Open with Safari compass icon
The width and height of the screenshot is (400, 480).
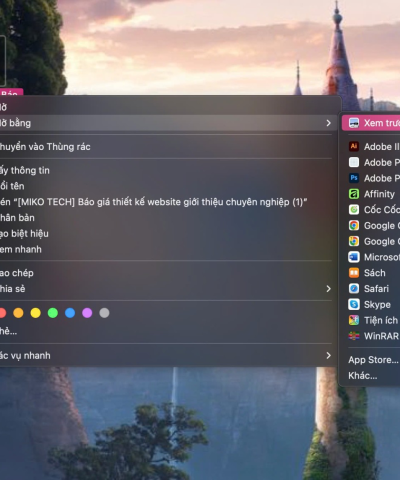click(354, 288)
